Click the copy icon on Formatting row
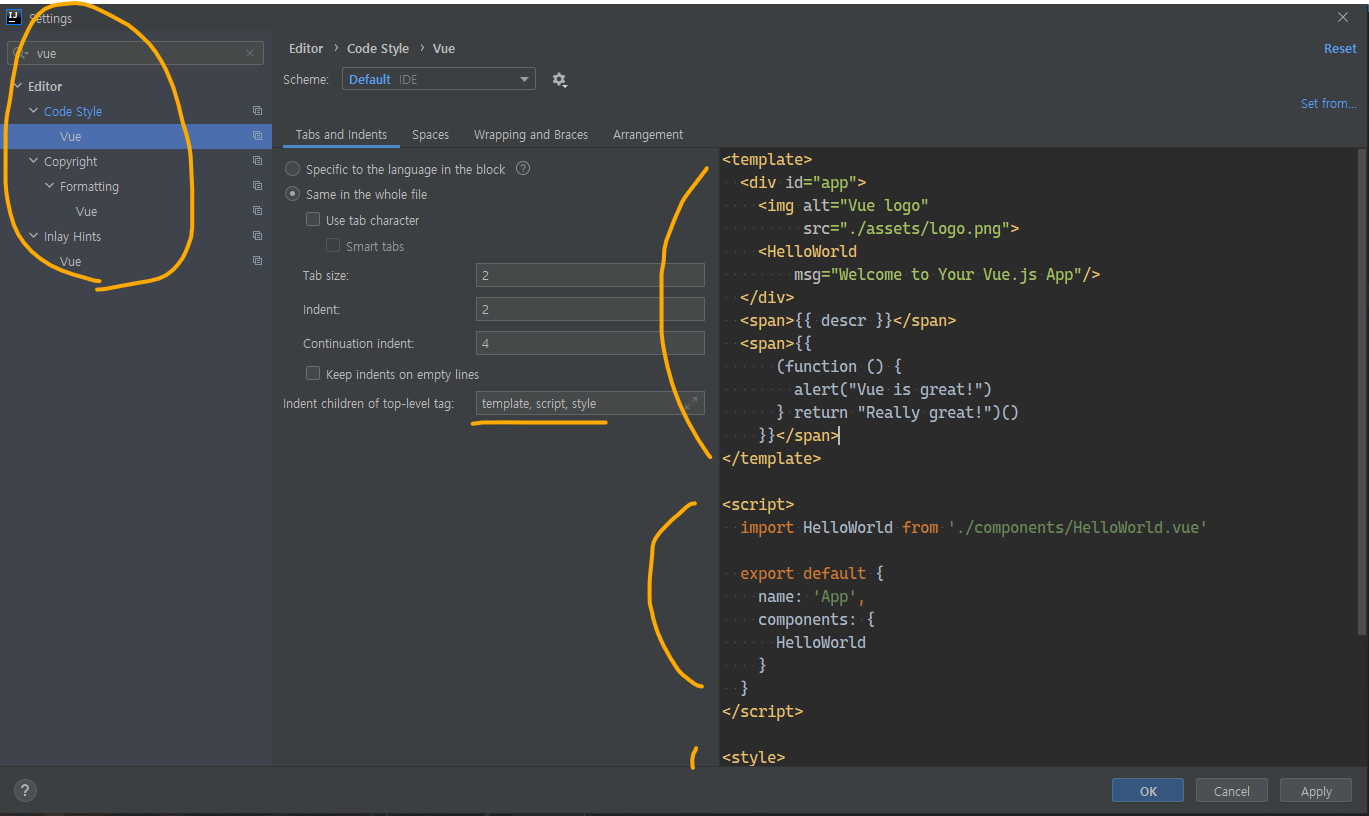 (257, 186)
